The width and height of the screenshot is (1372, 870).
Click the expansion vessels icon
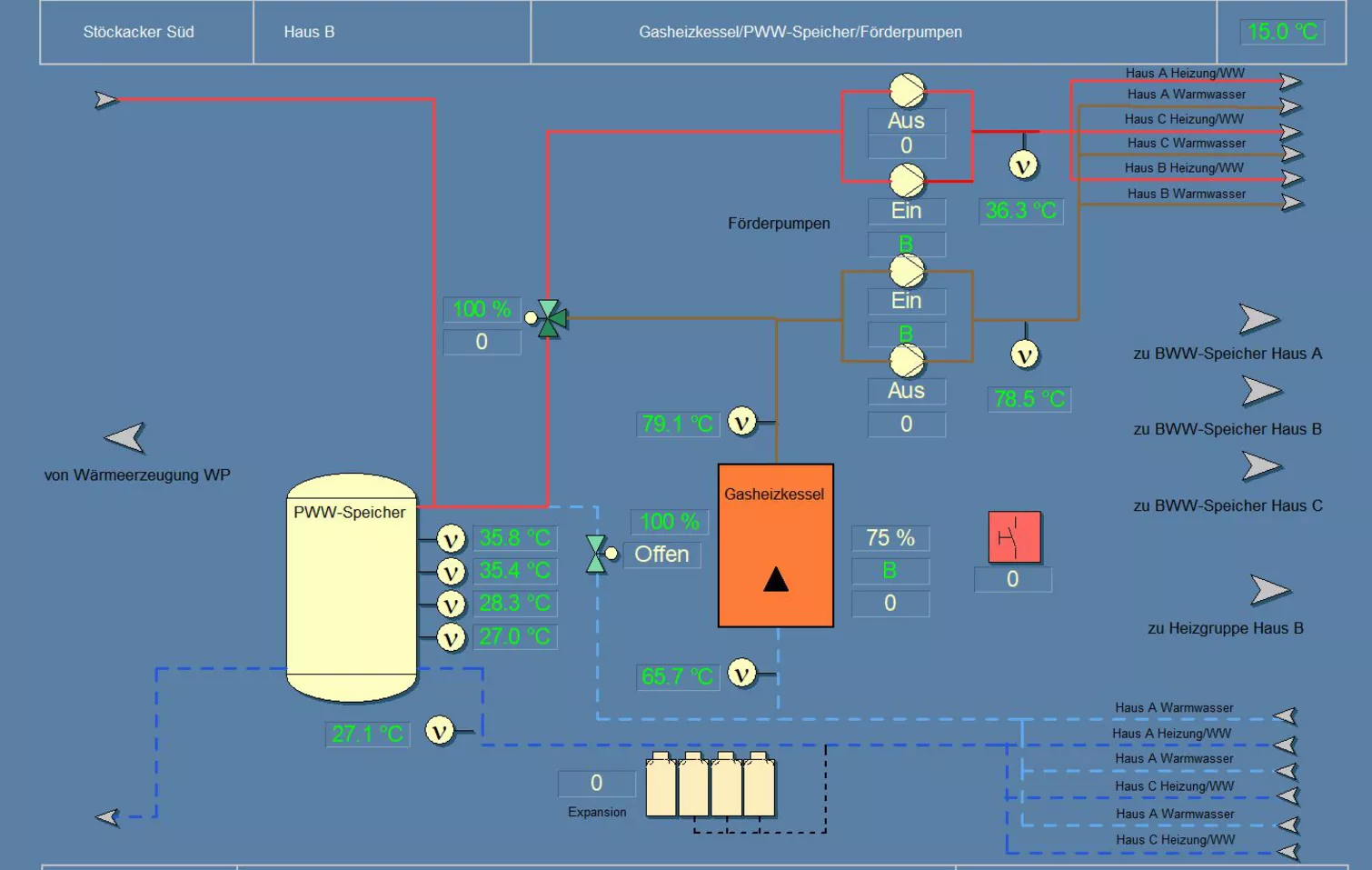click(711, 785)
